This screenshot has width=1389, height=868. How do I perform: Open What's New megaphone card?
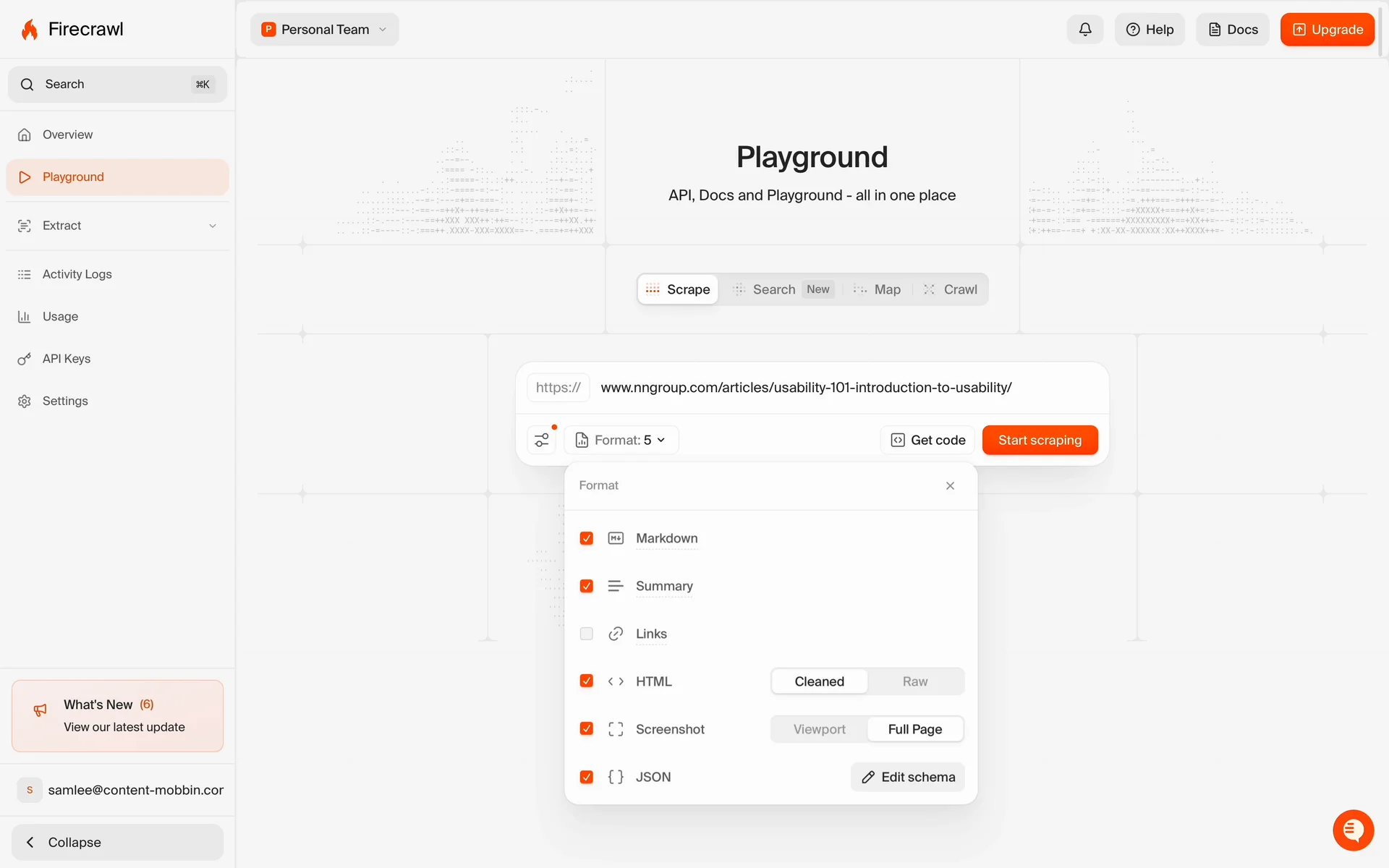click(x=117, y=715)
